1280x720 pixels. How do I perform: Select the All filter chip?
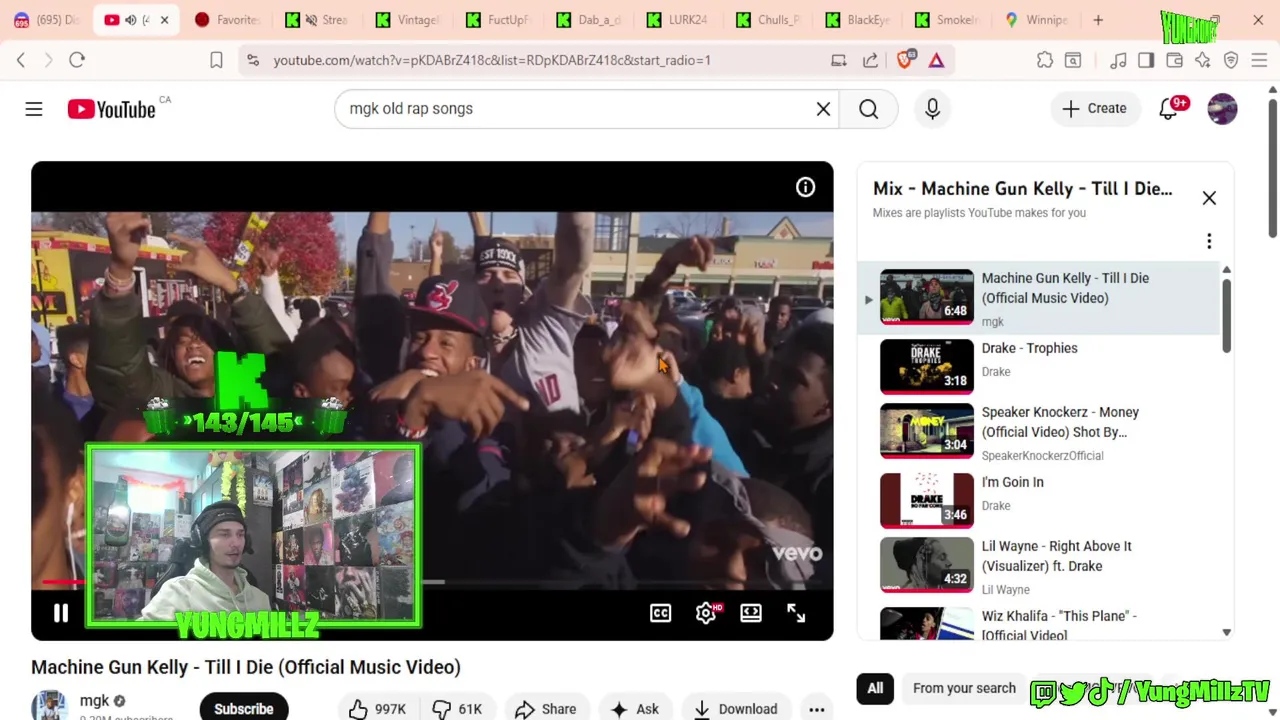[875, 688]
